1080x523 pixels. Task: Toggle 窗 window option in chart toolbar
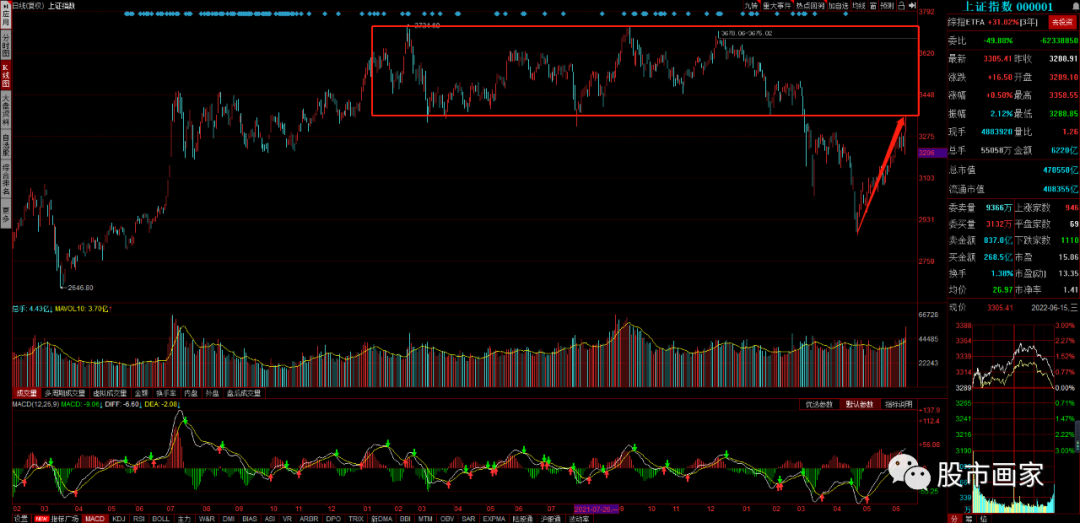click(873, 6)
